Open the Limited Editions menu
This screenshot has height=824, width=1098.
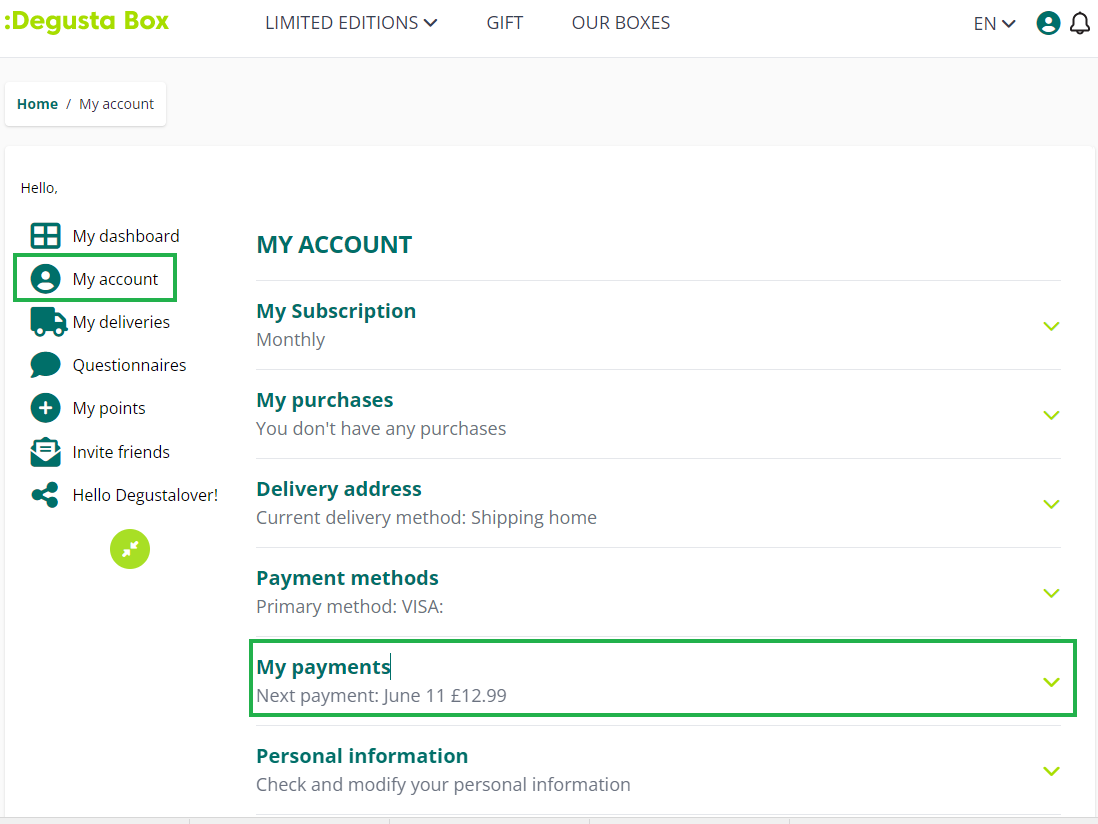[x=351, y=23]
